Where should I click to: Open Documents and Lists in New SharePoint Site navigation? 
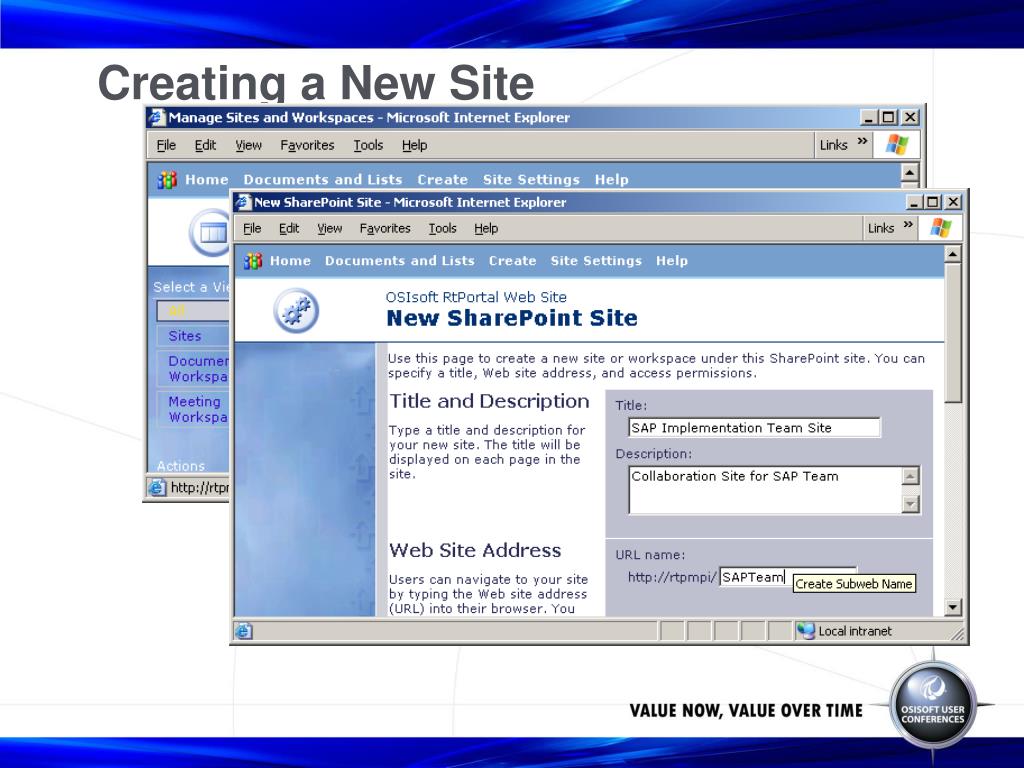pyautogui.click(x=400, y=261)
